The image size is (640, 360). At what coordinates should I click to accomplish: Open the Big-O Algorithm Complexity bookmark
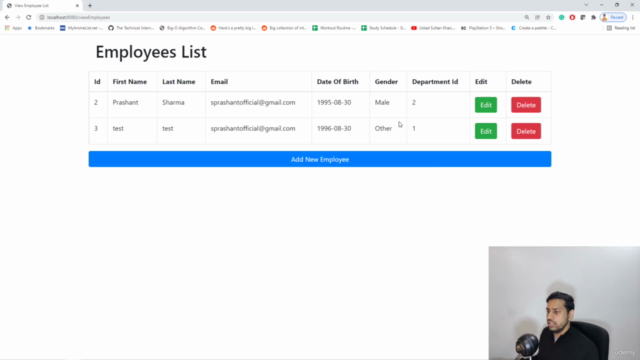pos(182,28)
